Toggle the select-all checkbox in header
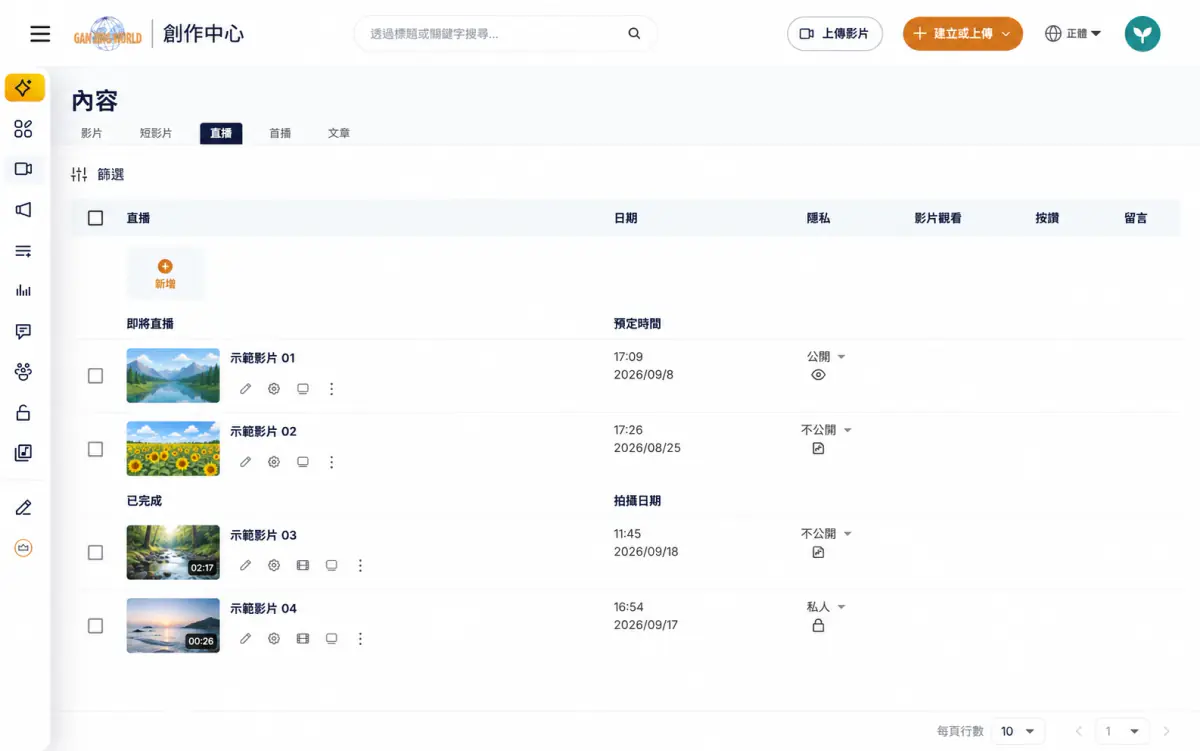Viewport: 1200px width, 751px height. click(96, 218)
